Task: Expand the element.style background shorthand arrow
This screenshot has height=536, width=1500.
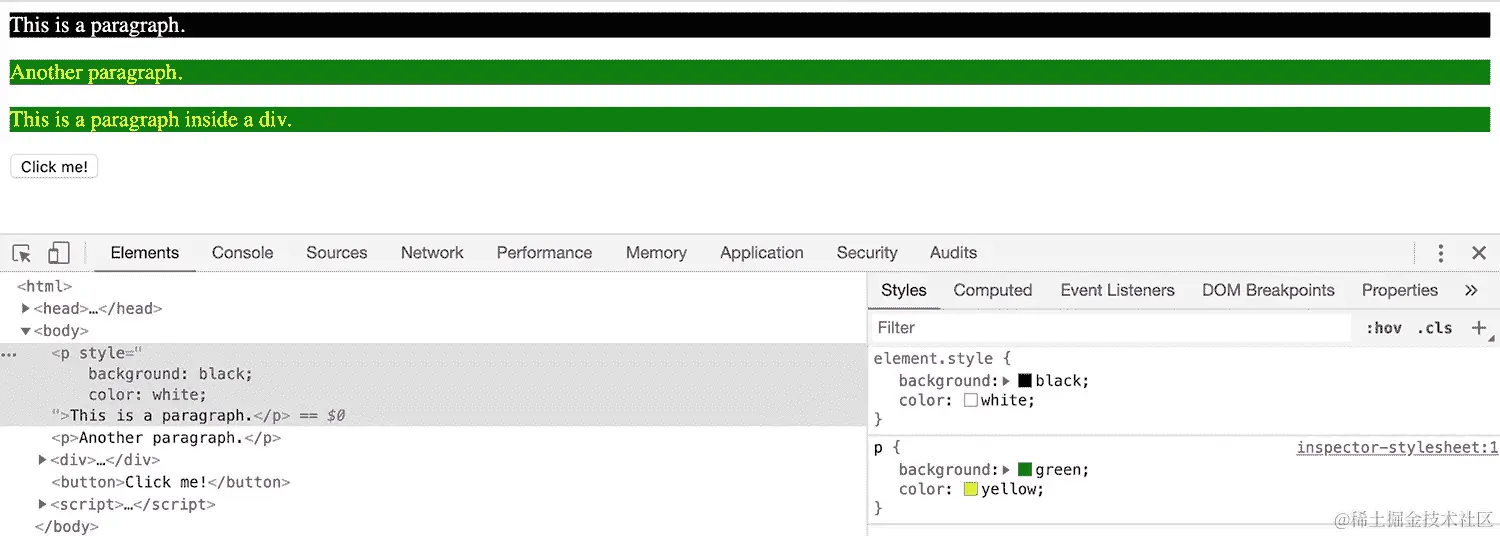Action: click(1007, 381)
